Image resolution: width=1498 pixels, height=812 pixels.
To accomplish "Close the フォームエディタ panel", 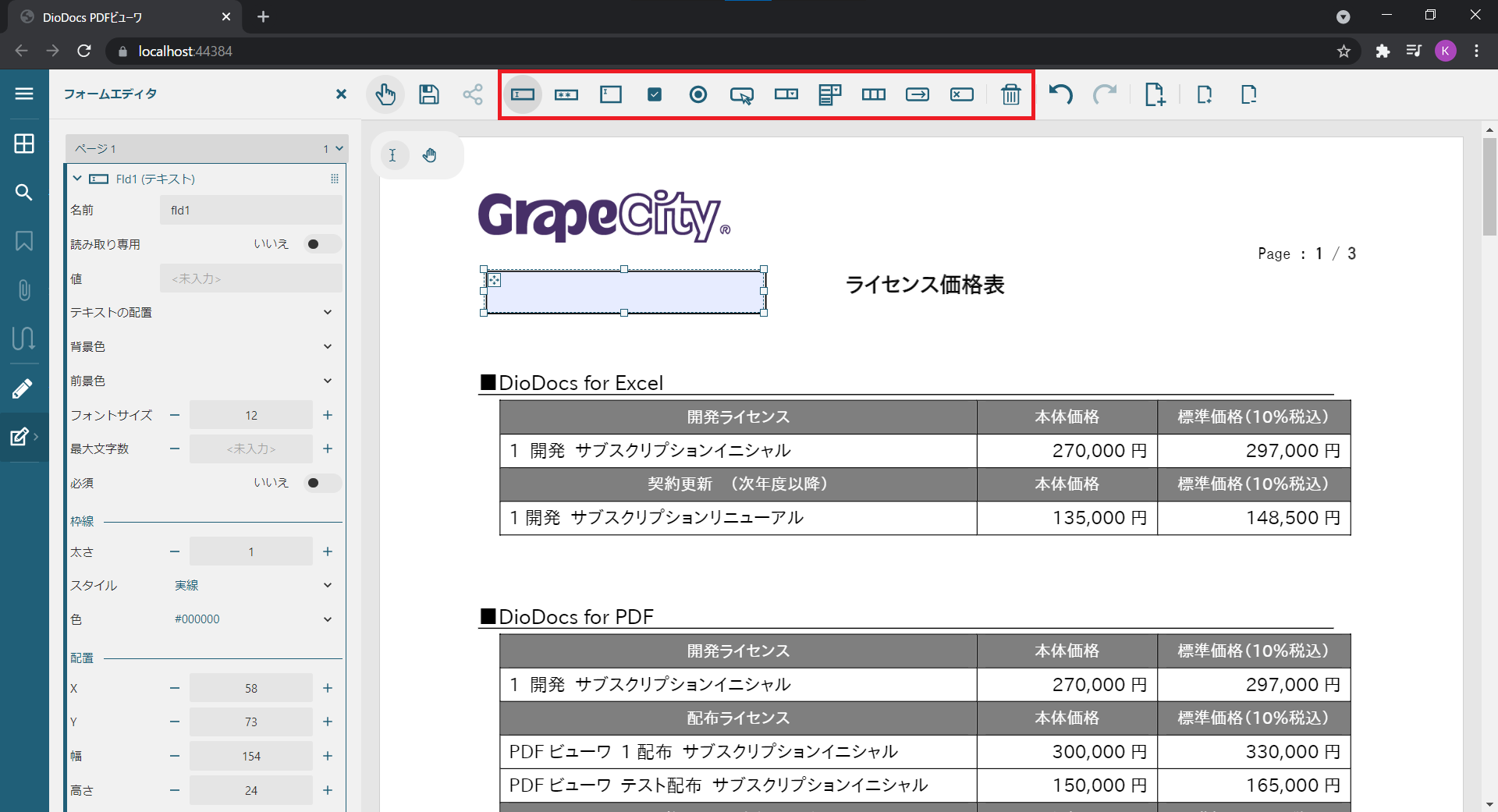I will click(341, 94).
